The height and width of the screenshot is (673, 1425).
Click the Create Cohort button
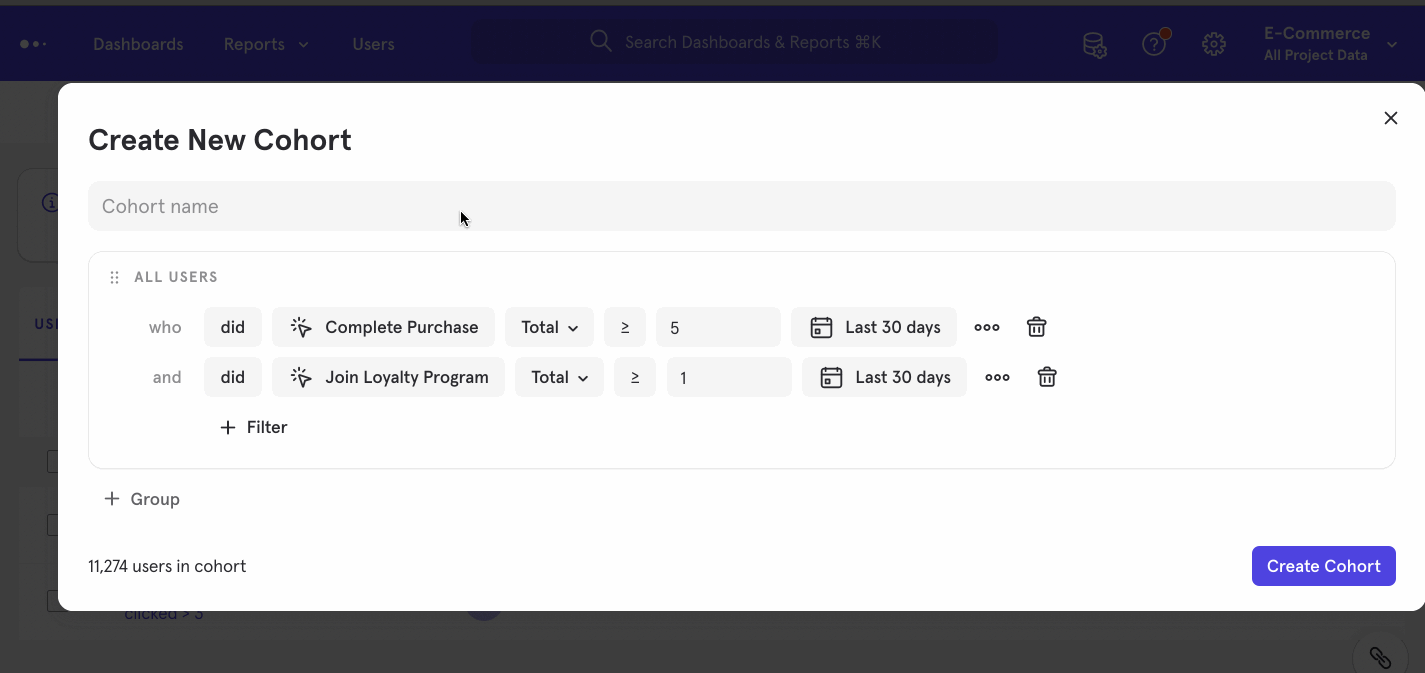1323,566
